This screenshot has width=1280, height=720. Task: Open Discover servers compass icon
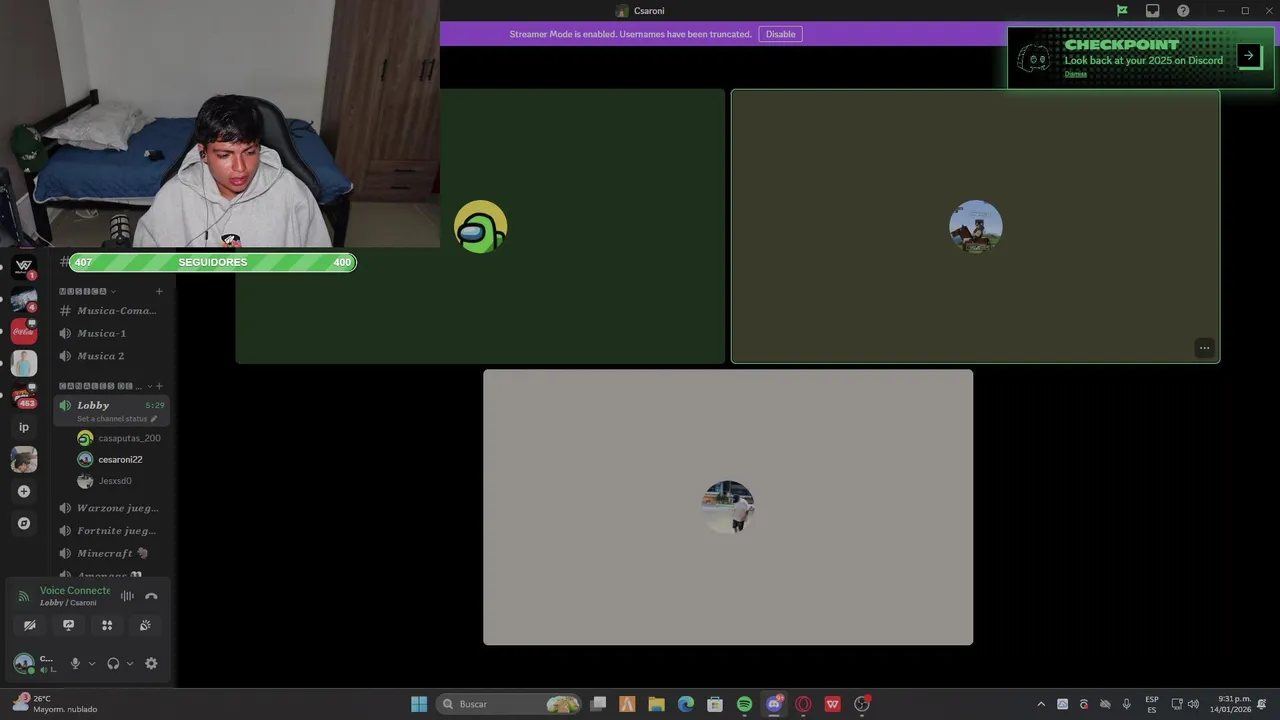tap(24, 523)
